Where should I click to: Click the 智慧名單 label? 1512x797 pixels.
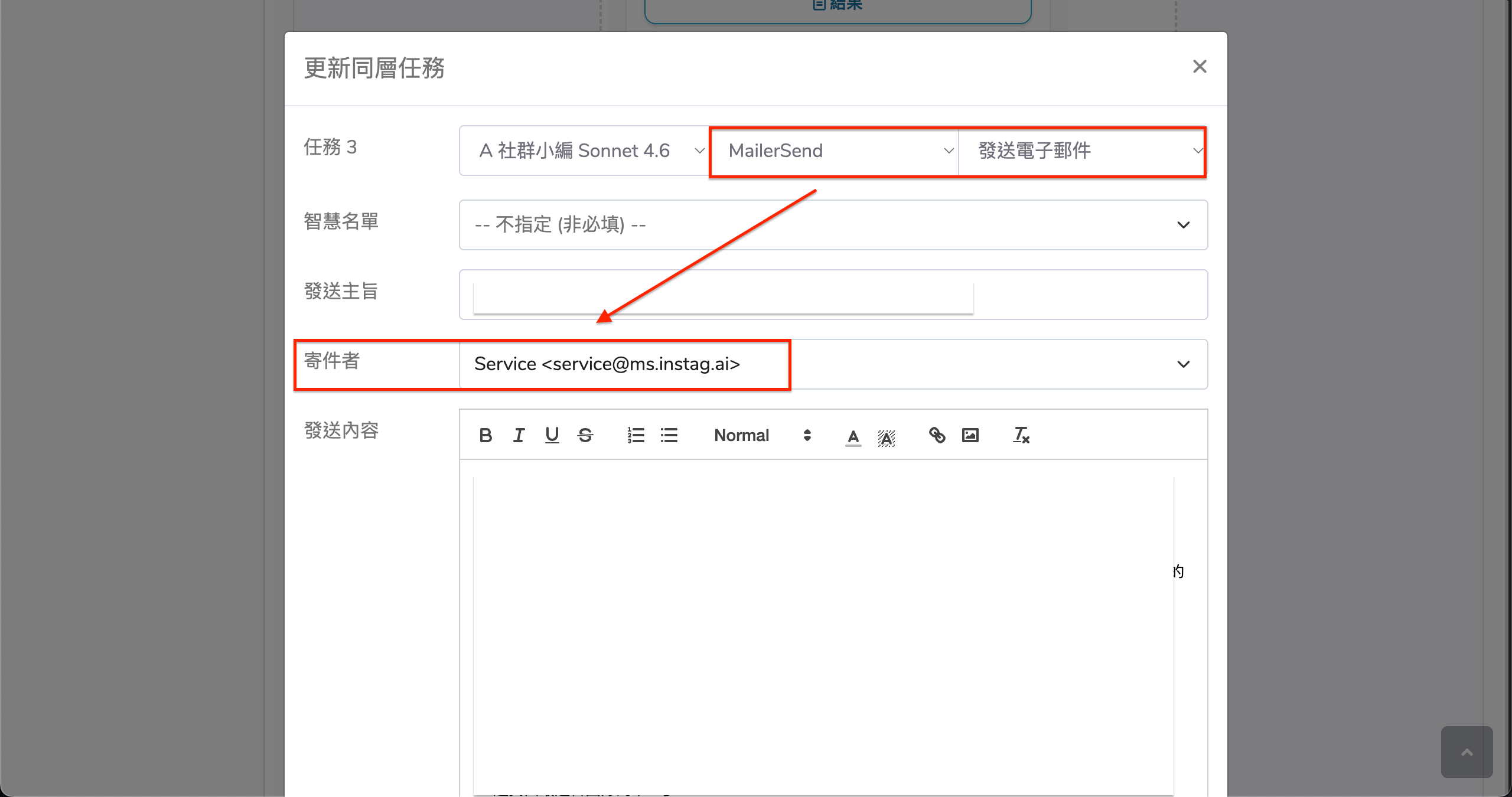pyautogui.click(x=341, y=221)
